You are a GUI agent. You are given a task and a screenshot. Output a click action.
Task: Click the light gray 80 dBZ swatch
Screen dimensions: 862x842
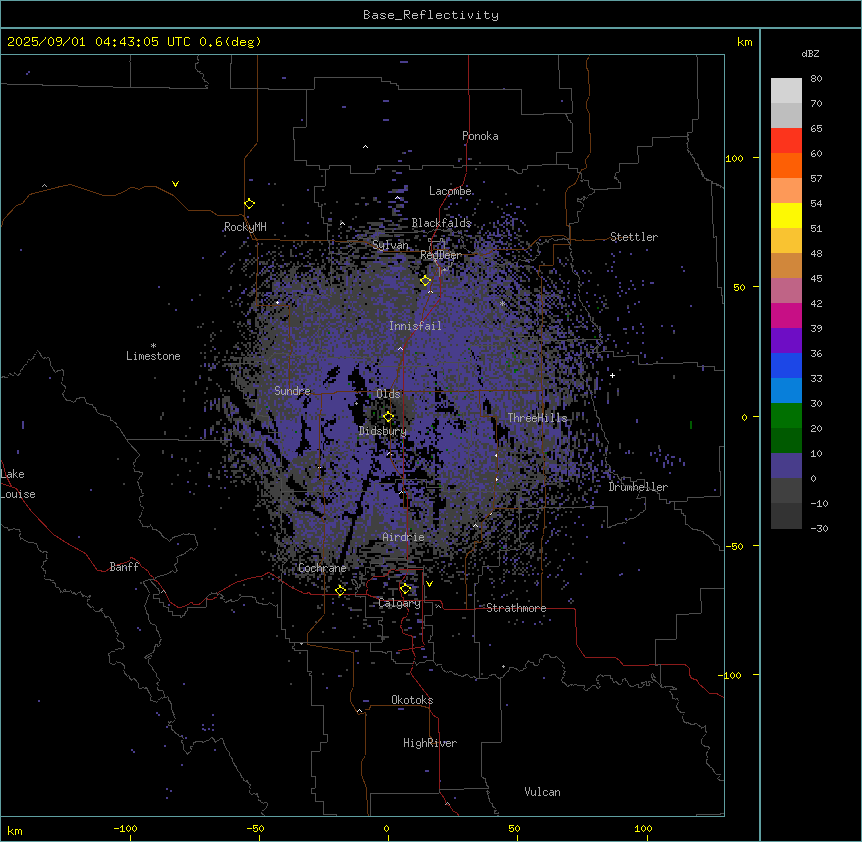(786, 91)
